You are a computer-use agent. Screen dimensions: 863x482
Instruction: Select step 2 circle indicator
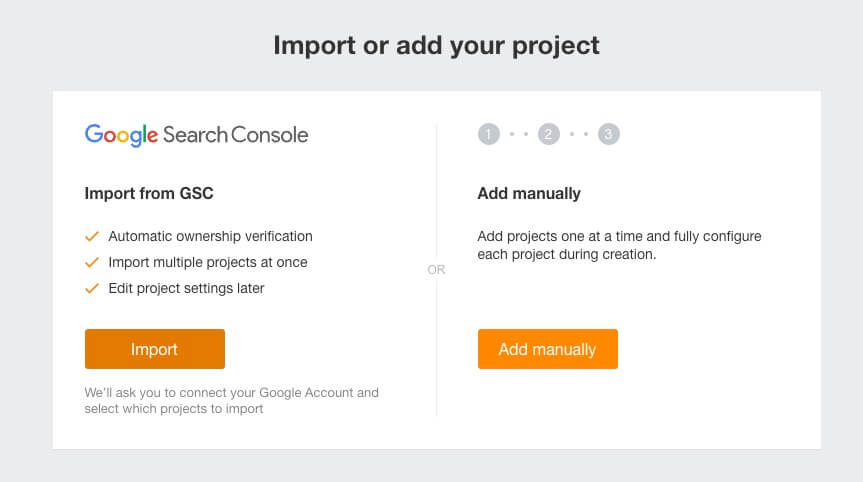pyautogui.click(x=548, y=135)
